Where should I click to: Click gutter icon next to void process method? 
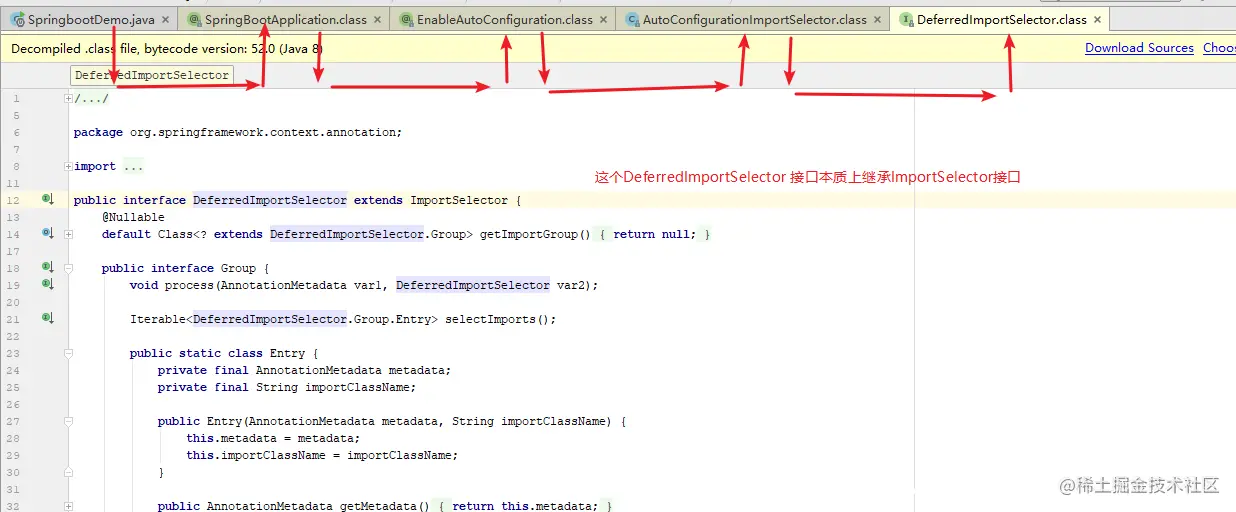coord(47,284)
